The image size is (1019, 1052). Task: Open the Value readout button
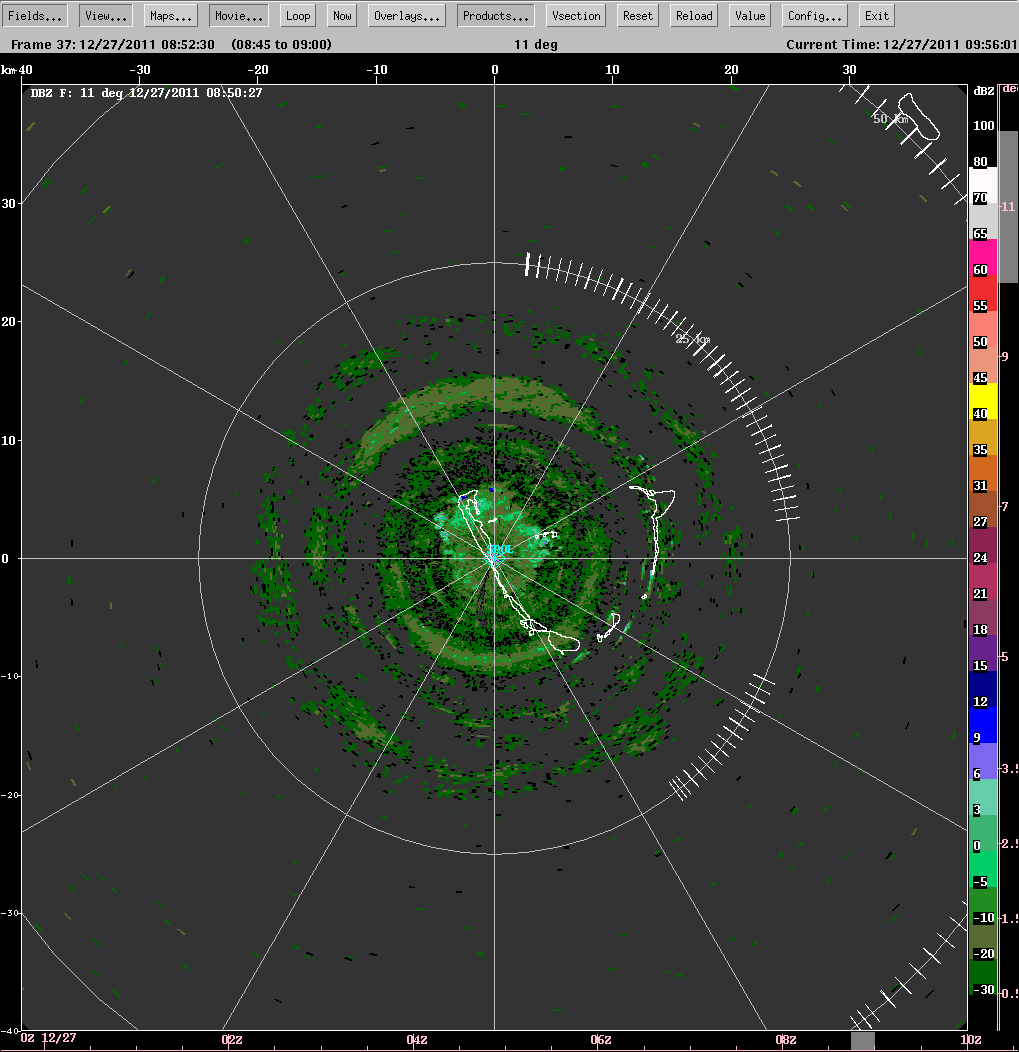[749, 15]
